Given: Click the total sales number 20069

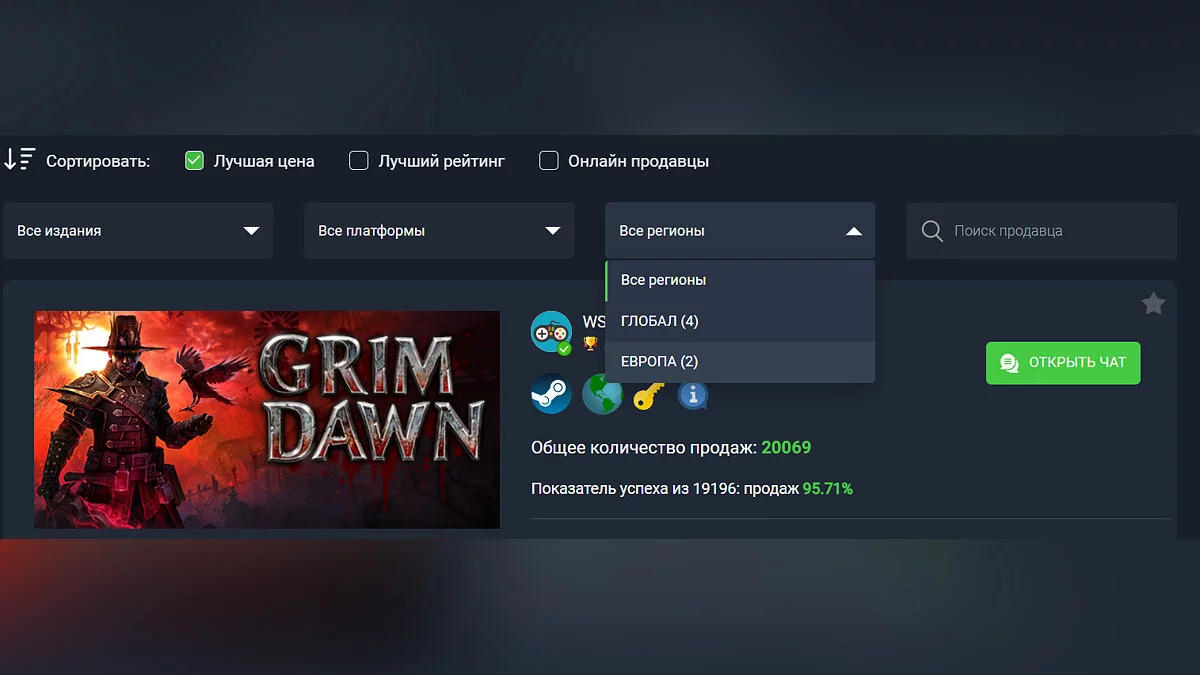Looking at the screenshot, I should pyautogui.click(x=786, y=447).
